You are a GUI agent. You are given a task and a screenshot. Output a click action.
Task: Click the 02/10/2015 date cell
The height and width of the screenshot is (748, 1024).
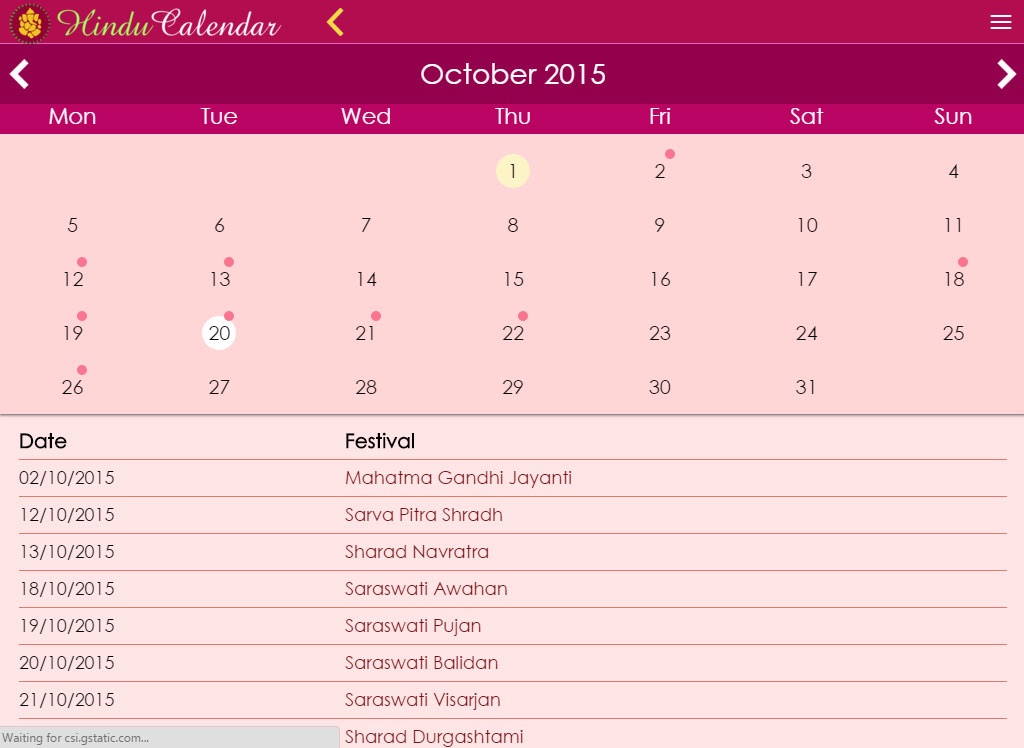[x=67, y=478]
